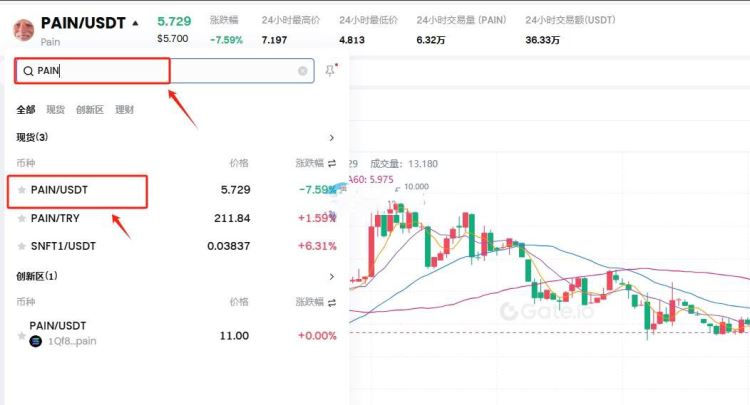
Task: Open the PAIN/USDT pair selector arrow
Action: [135, 23]
